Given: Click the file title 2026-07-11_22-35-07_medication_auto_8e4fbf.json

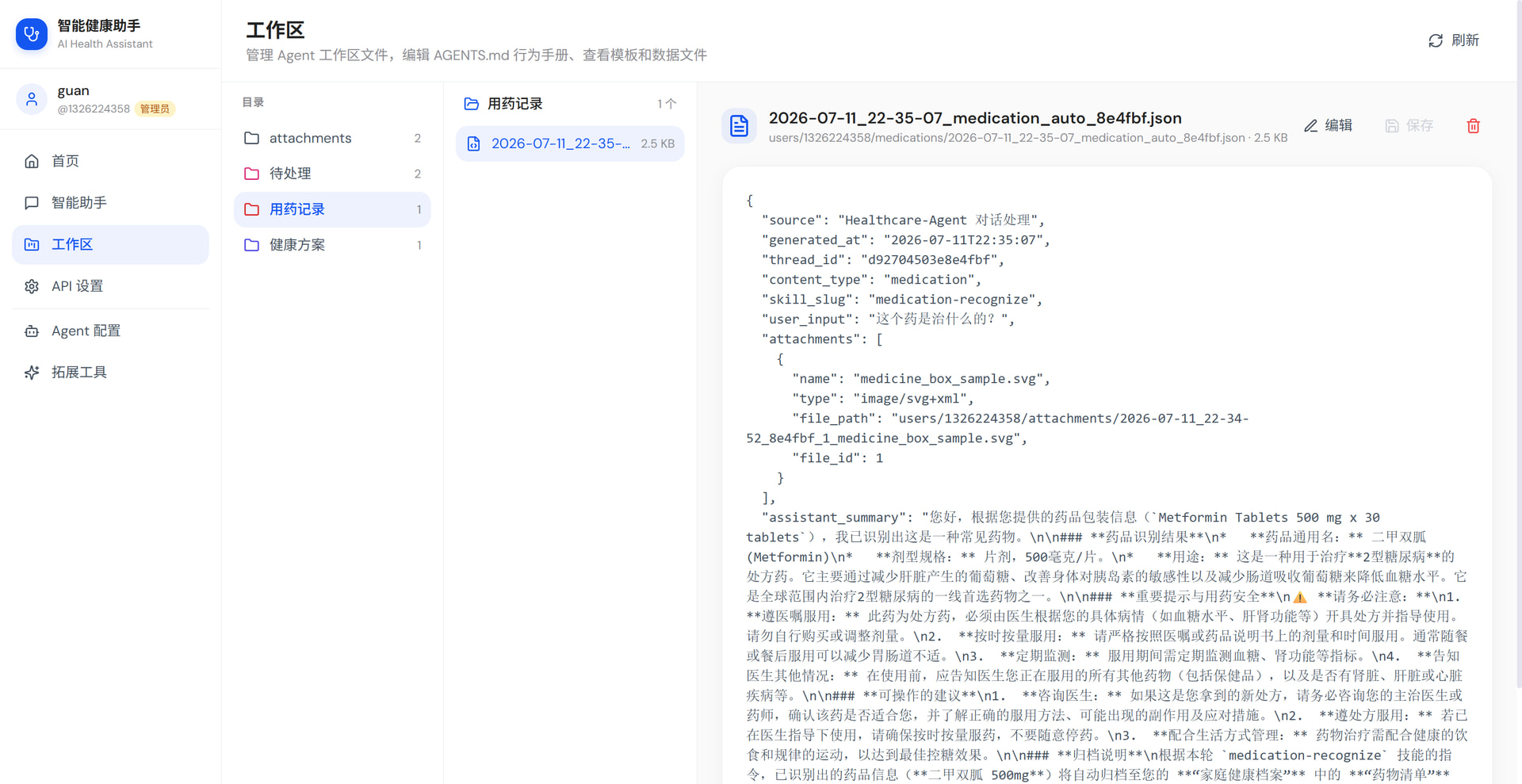Looking at the screenshot, I should coord(975,118).
